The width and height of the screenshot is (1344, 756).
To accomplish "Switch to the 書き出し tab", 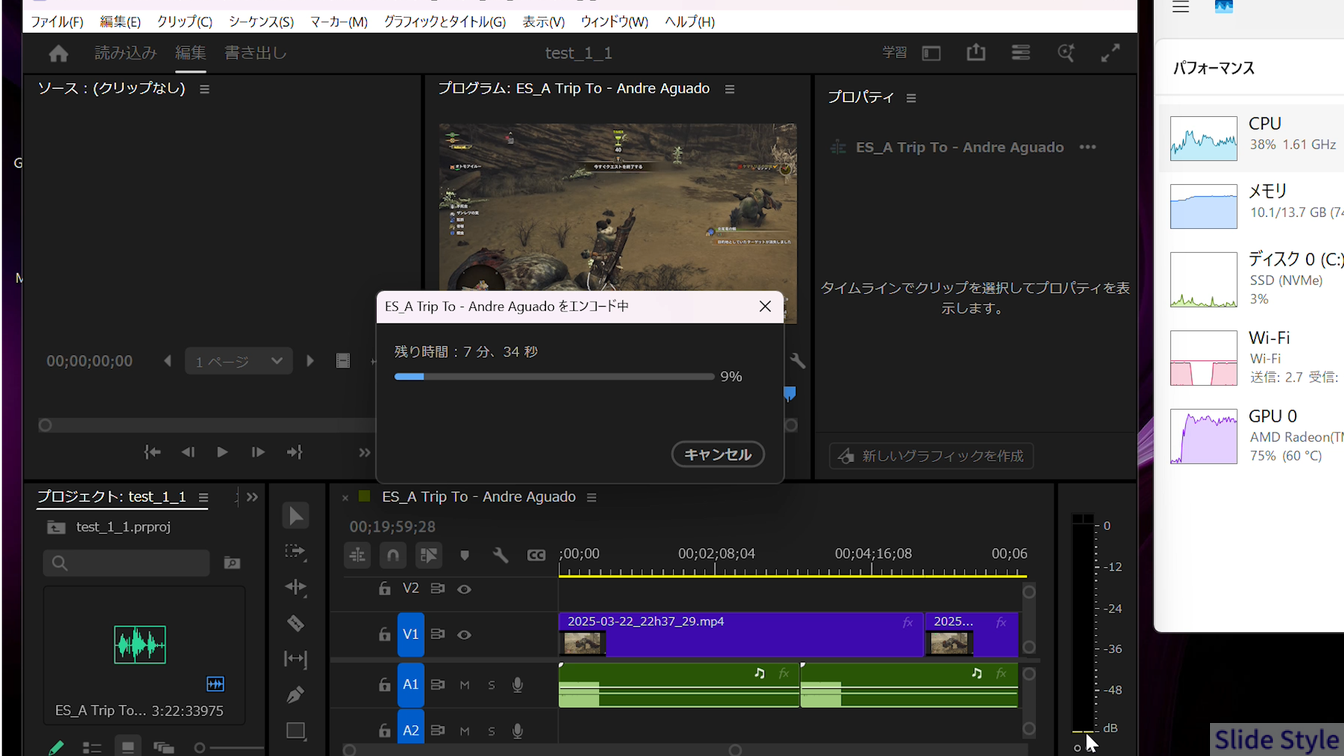I will (x=255, y=53).
